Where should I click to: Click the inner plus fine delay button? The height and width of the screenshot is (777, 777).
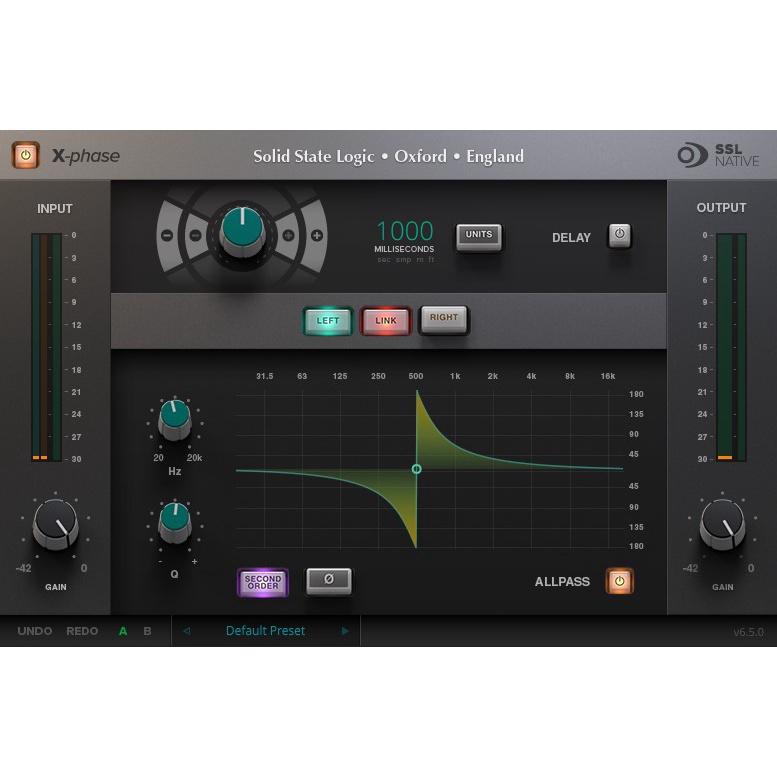(289, 236)
